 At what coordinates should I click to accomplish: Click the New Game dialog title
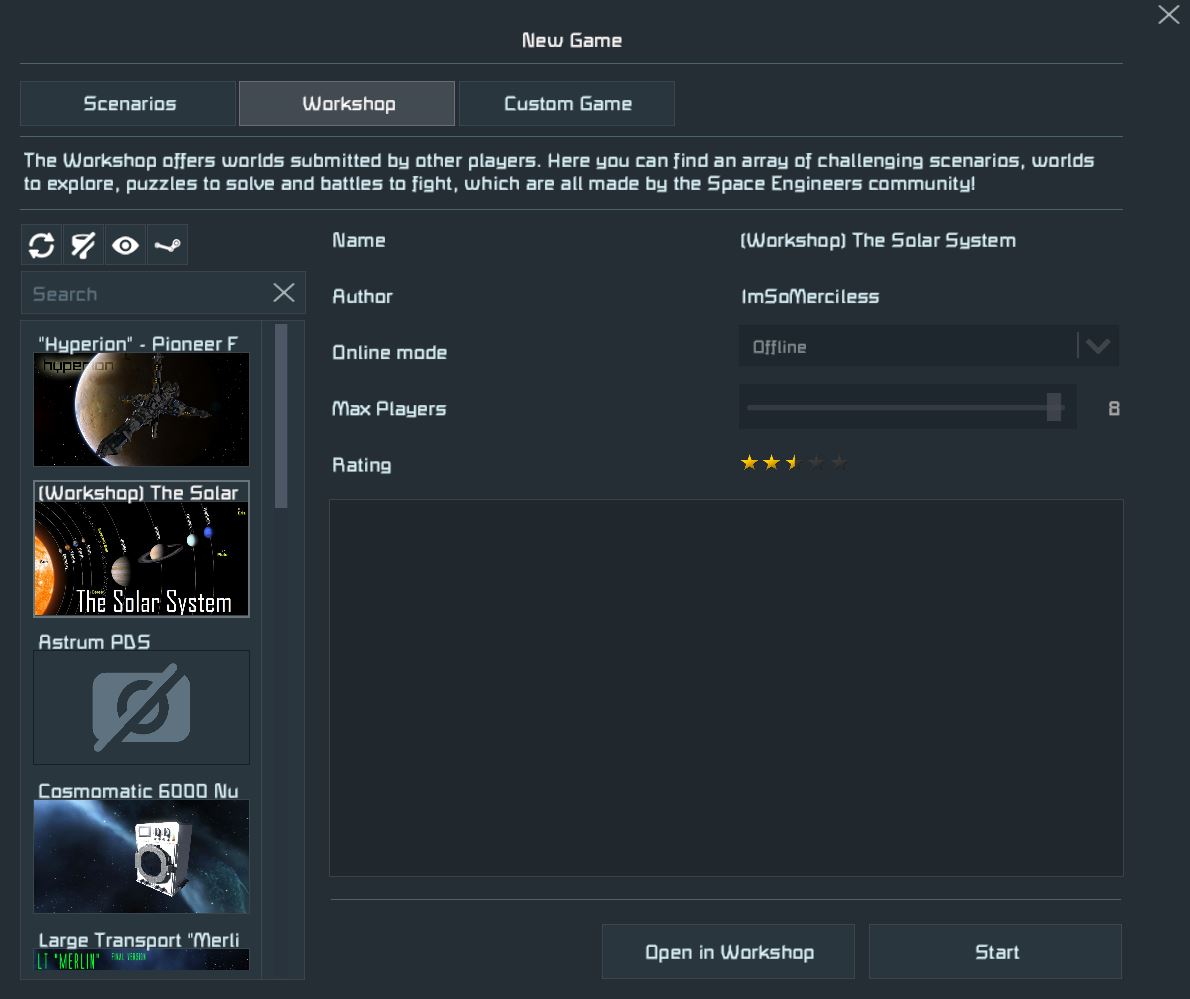571,40
